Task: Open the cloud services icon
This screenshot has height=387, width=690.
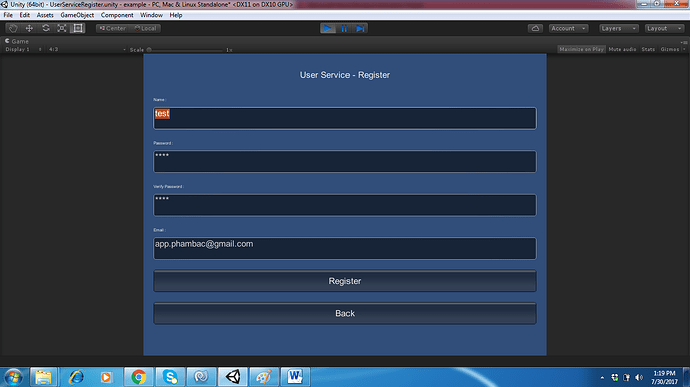Action: [x=535, y=28]
